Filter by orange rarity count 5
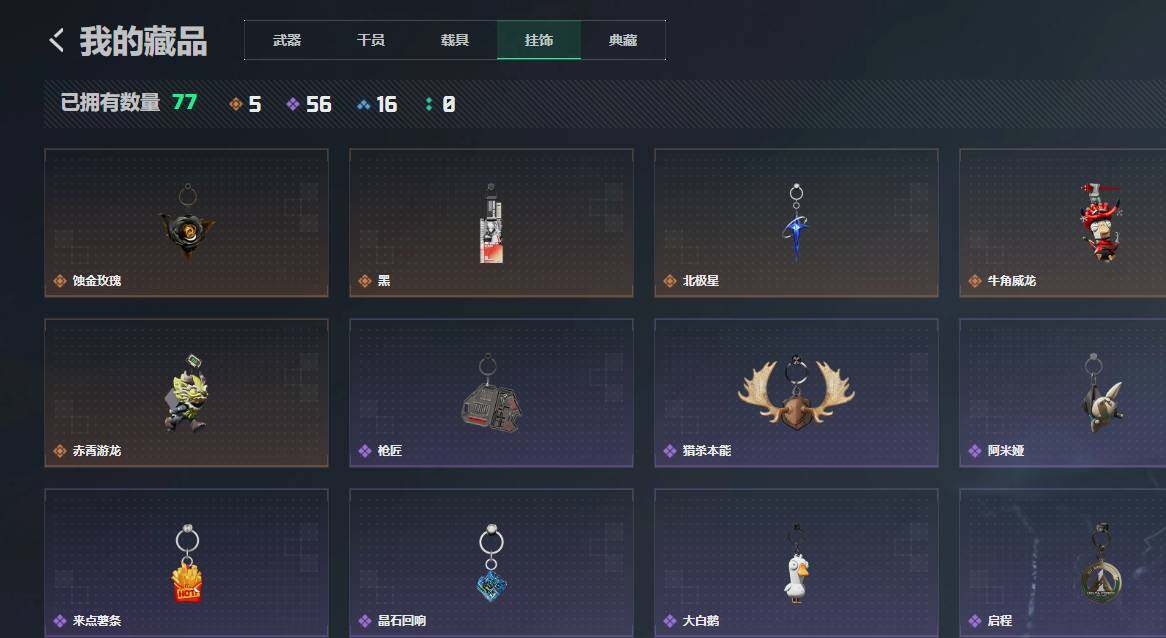 click(x=245, y=104)
